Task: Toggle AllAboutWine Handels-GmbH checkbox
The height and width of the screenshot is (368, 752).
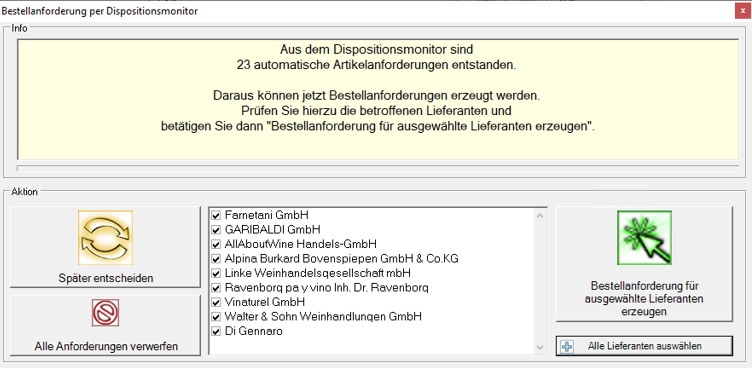Action: (216, 244)
